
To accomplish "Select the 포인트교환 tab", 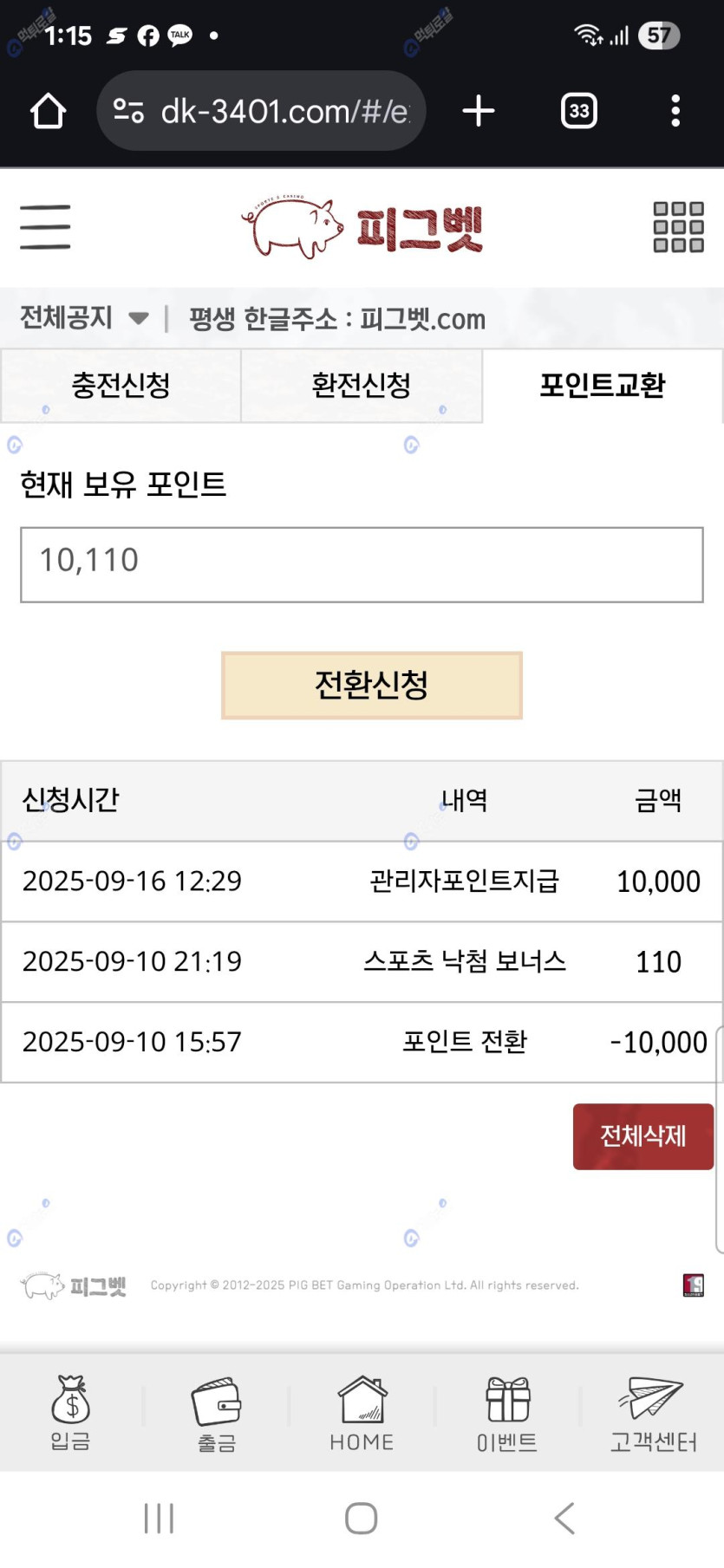I will coord(603,386).
